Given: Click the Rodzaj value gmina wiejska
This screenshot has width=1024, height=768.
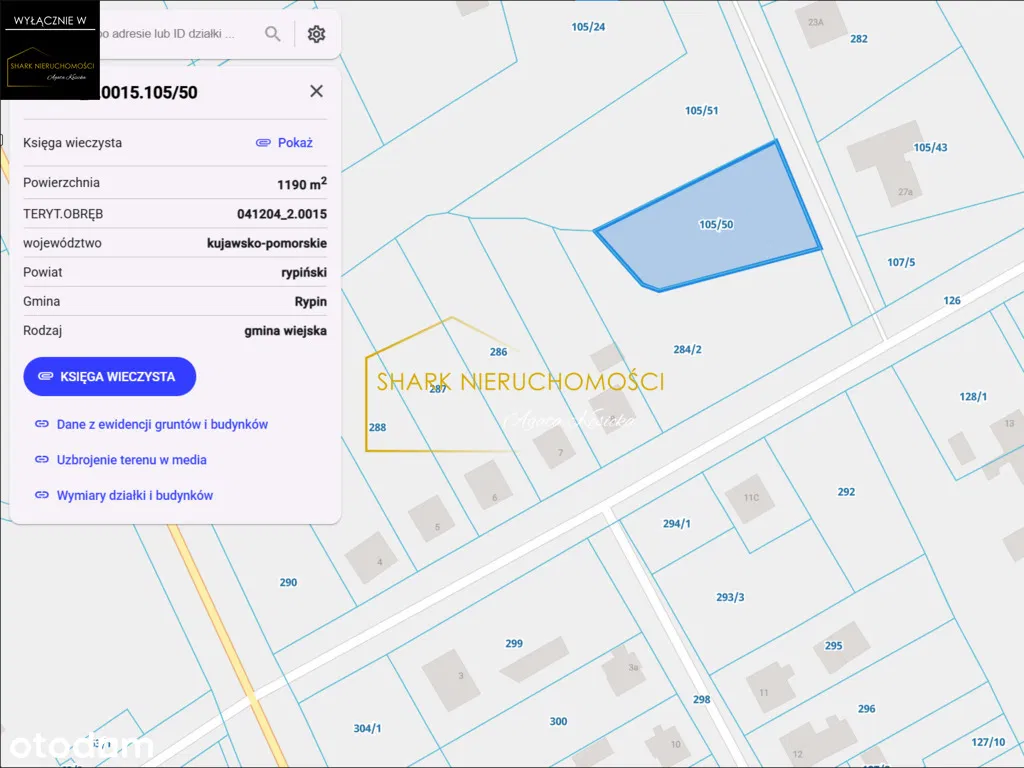Looking at the screenshot, I should 285,330.
